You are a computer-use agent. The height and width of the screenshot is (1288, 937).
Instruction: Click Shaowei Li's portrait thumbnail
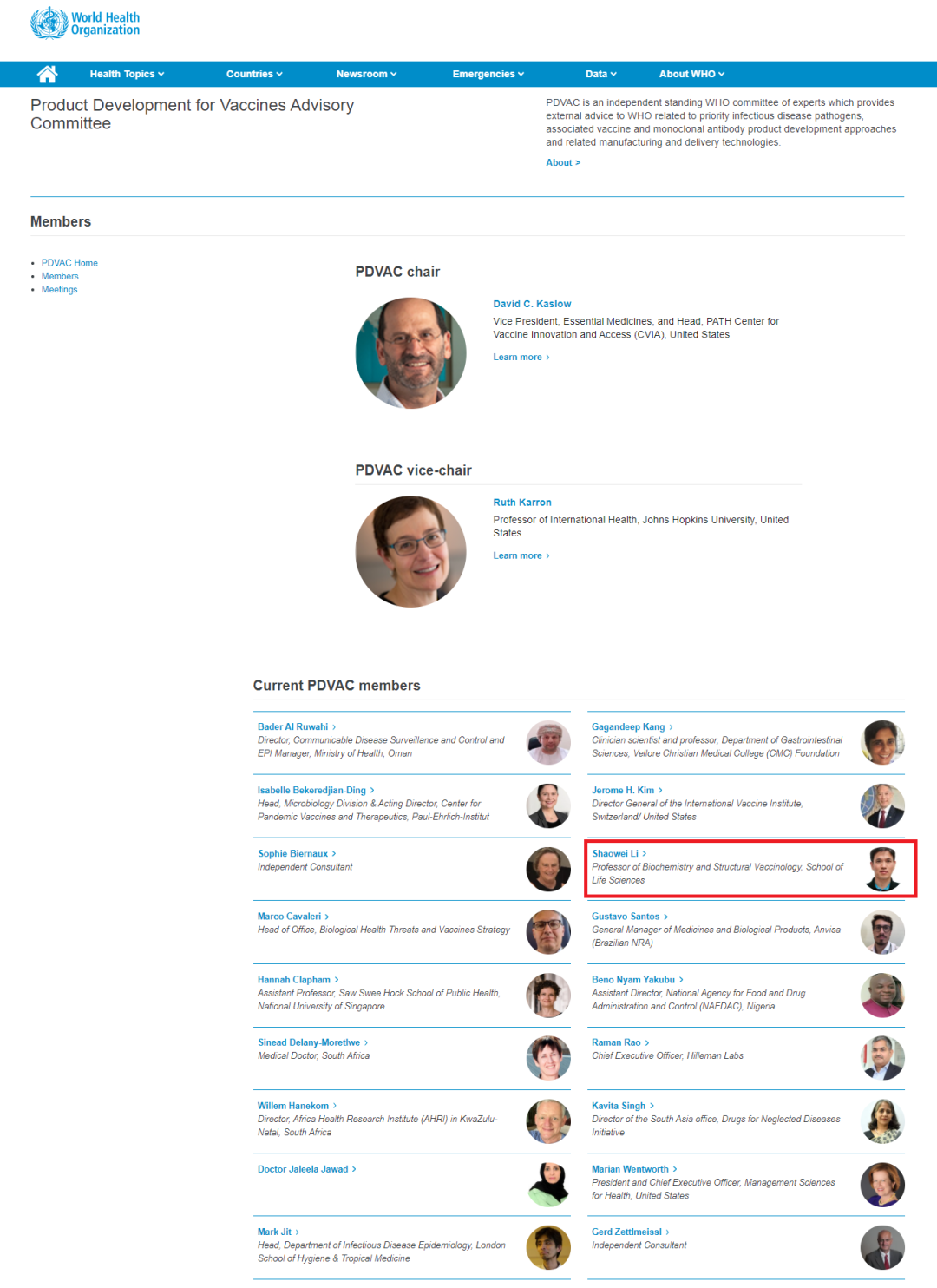[882, 869]
